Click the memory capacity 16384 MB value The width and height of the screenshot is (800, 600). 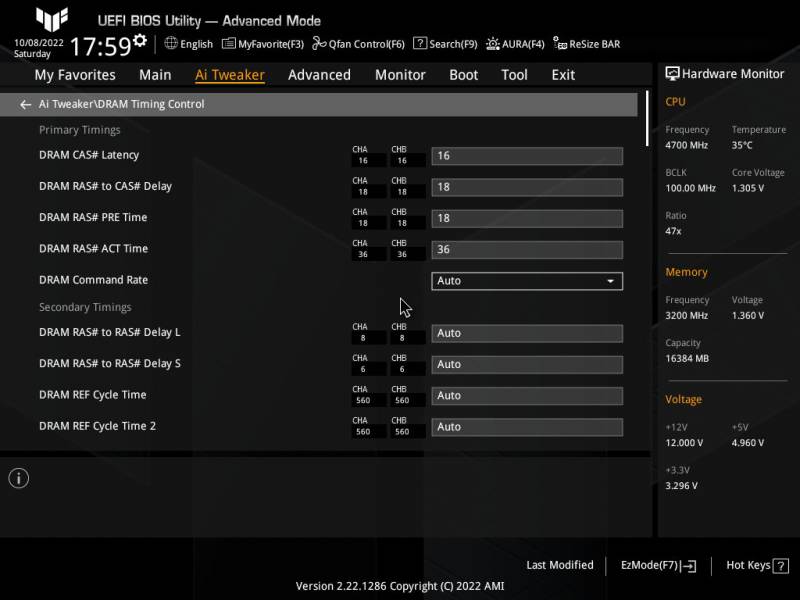687,359
